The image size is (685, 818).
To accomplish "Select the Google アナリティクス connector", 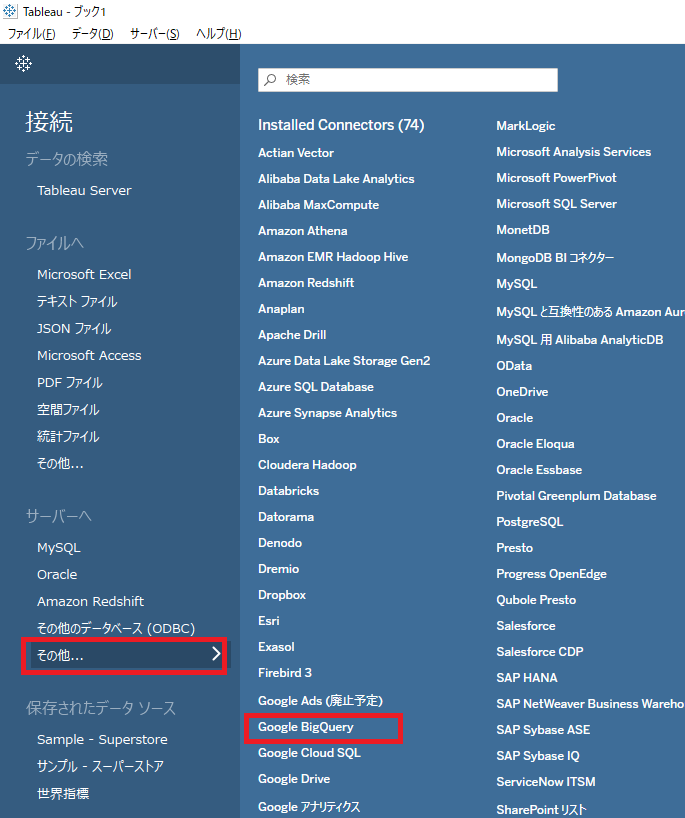I will (309, 807).
